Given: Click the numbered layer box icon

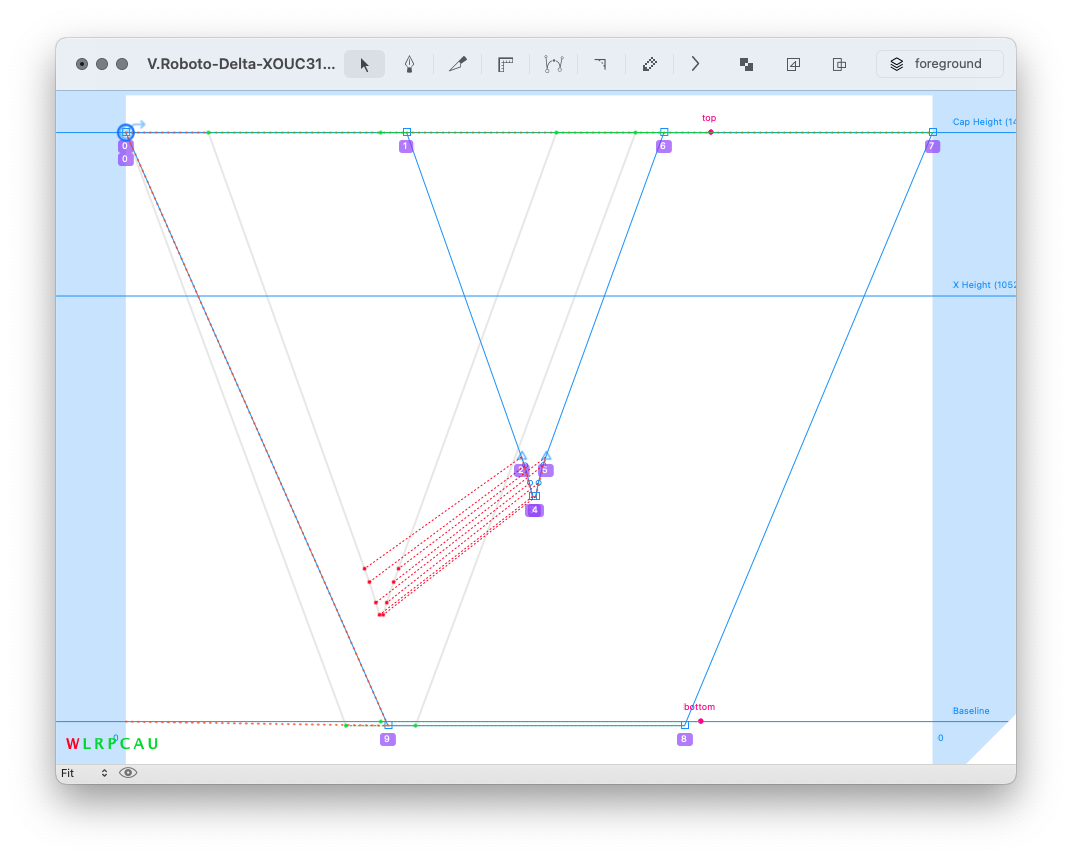Looking at the screenshot, I should coord(793,64).
